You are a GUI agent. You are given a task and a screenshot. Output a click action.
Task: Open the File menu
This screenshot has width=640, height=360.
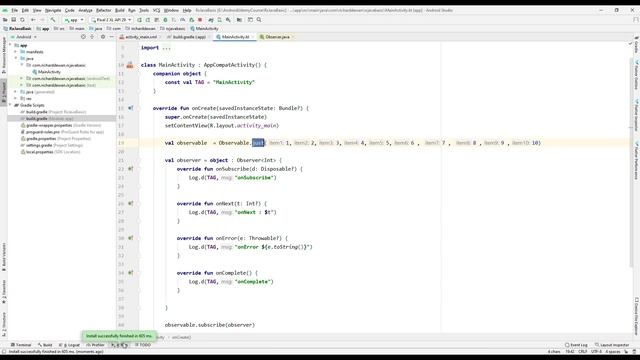tap(14, 10)
